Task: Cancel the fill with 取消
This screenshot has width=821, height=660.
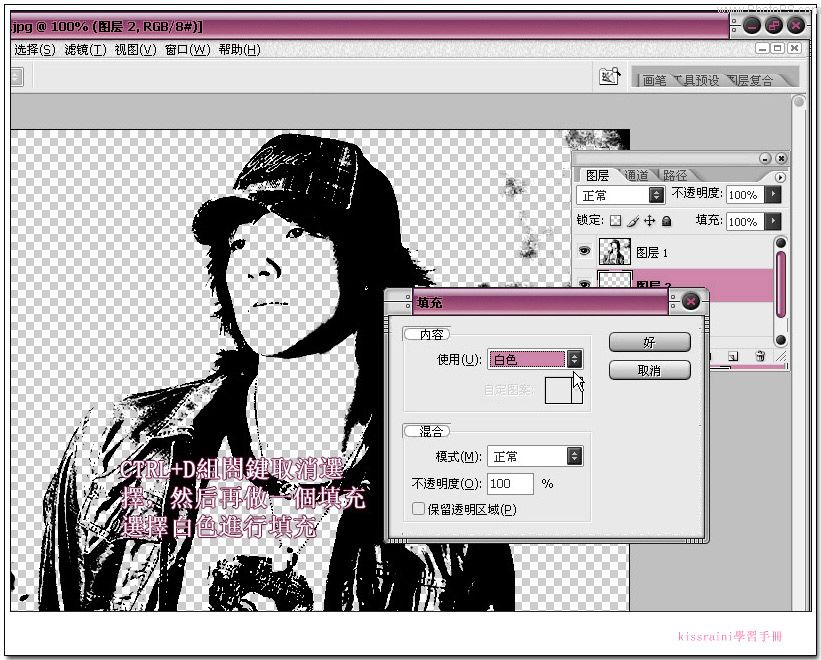Action: tap(649, 371)
